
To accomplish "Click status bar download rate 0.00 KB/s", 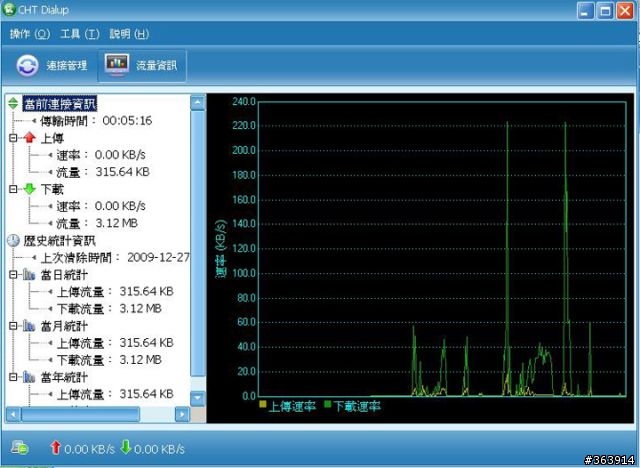I will 160,450.
